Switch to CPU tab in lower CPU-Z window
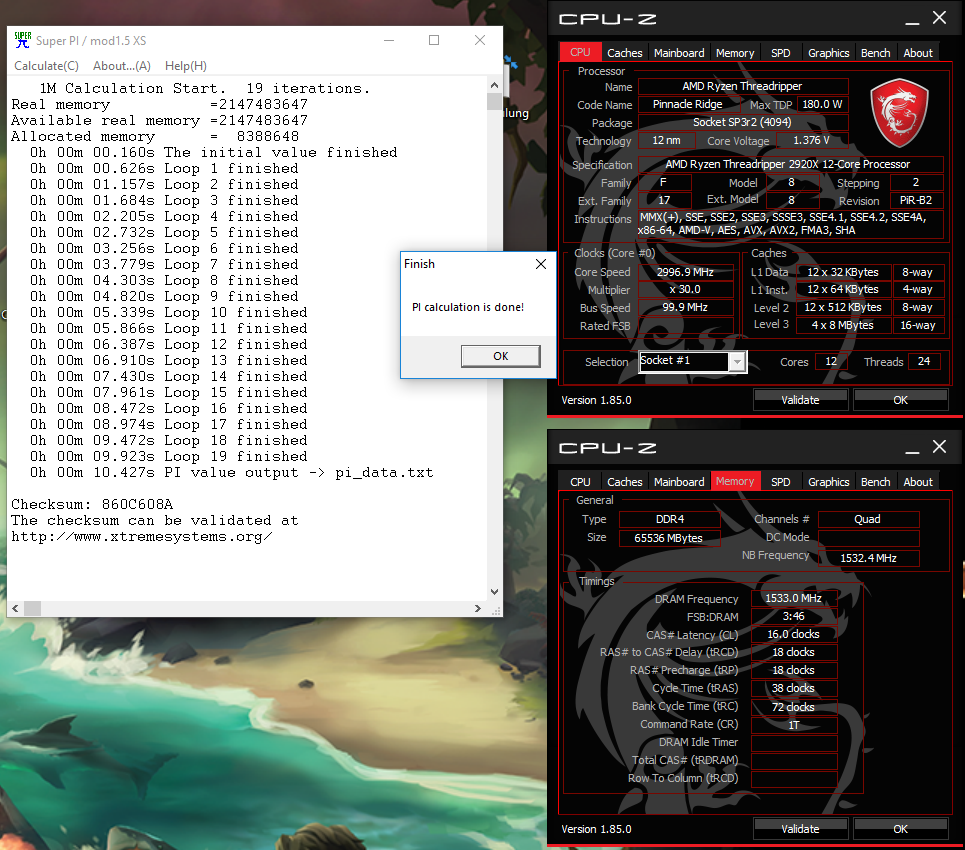965x850 pixels. 580,482
